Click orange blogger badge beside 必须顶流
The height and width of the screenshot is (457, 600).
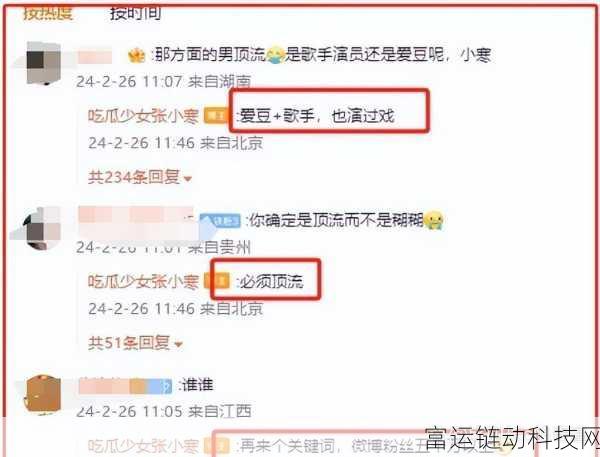pyautogui.click(x=217, y=281)
